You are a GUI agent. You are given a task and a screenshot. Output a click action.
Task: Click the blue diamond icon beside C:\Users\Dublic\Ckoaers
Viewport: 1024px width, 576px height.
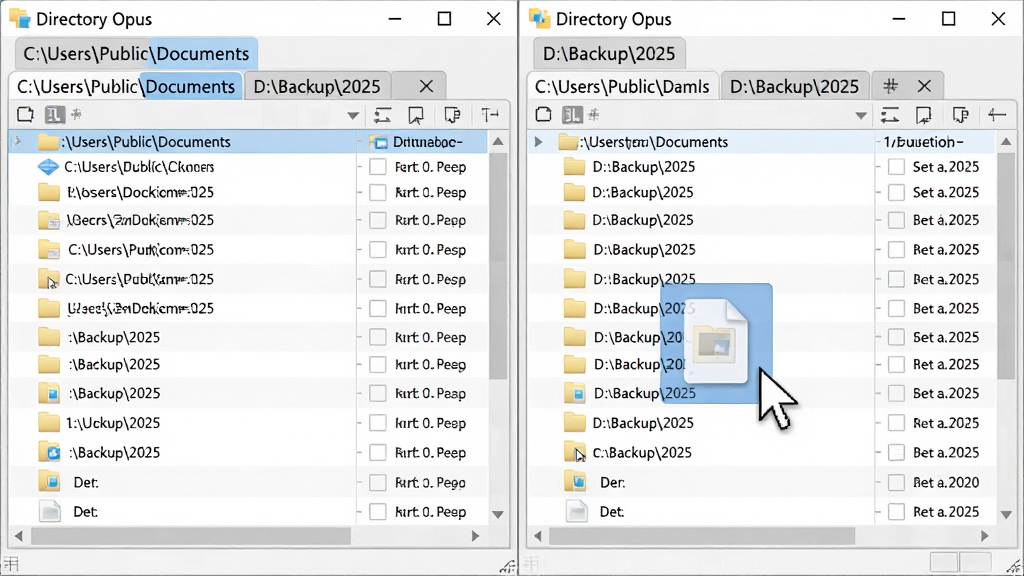pyautogui.click(x=48, y=167)
